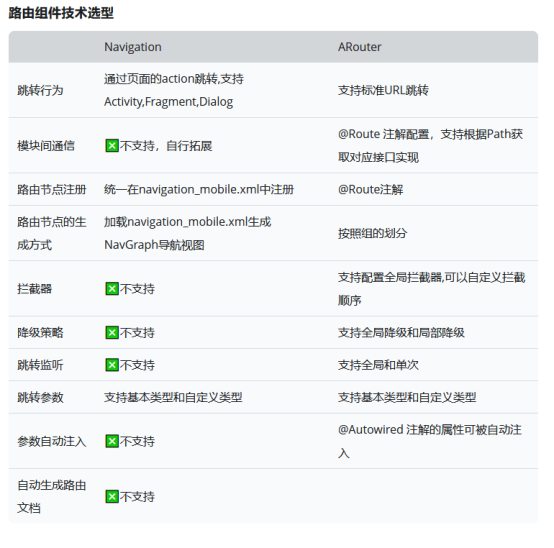The height and width of the screenshot is (548, 554).
Task: Select the 跳转监听 row label
Action: point(40,365)
